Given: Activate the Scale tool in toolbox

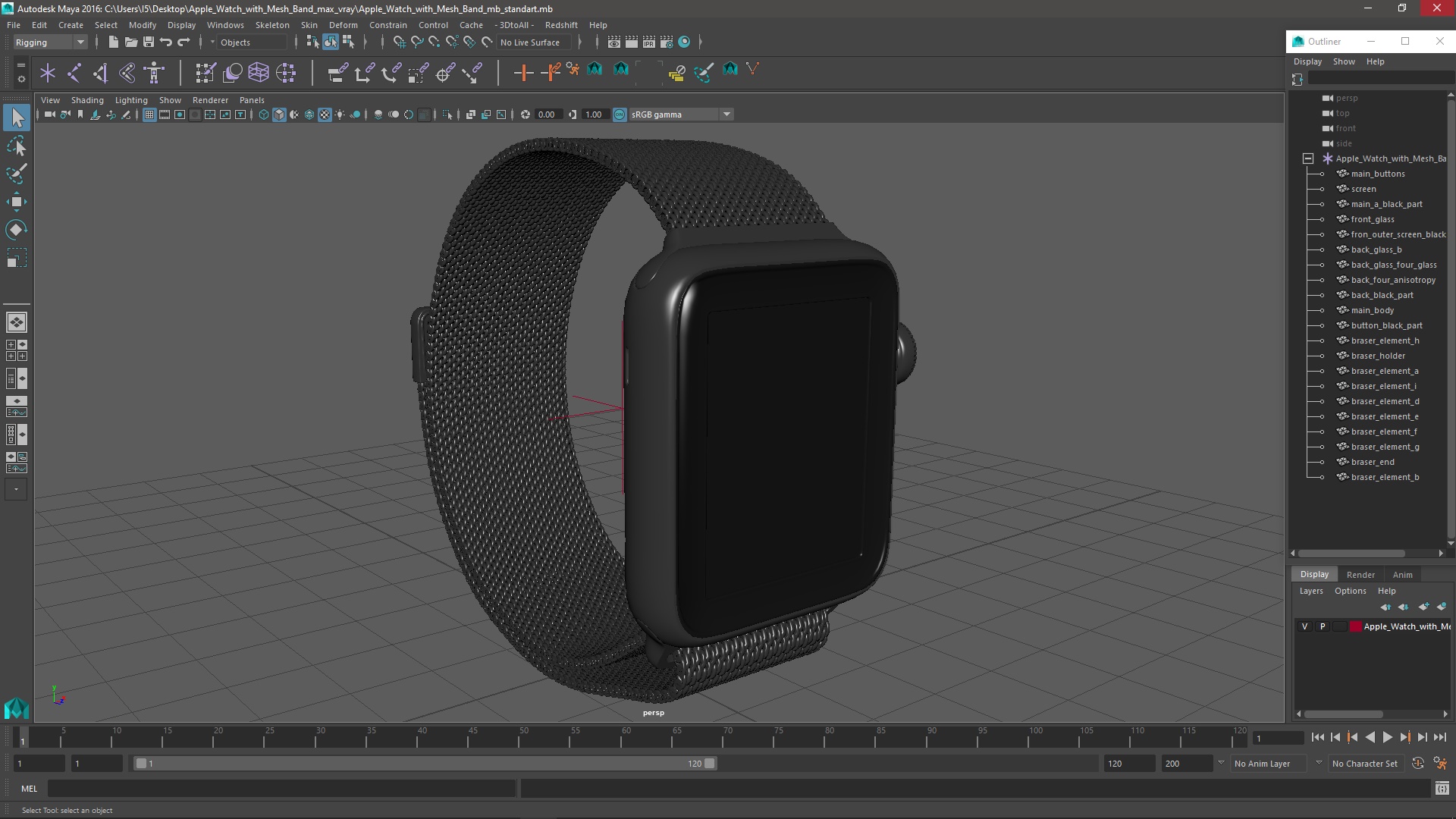Looking at the screenshot, I should click(x=17, y=258).
